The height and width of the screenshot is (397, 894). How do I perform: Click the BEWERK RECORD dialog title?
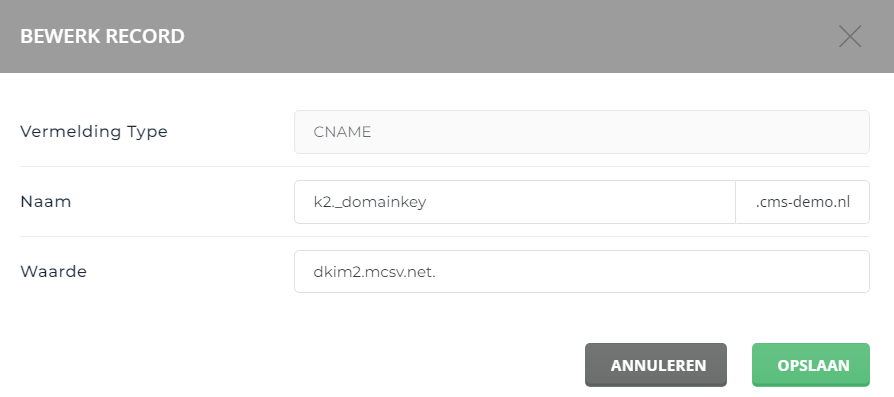coord(103,37)
